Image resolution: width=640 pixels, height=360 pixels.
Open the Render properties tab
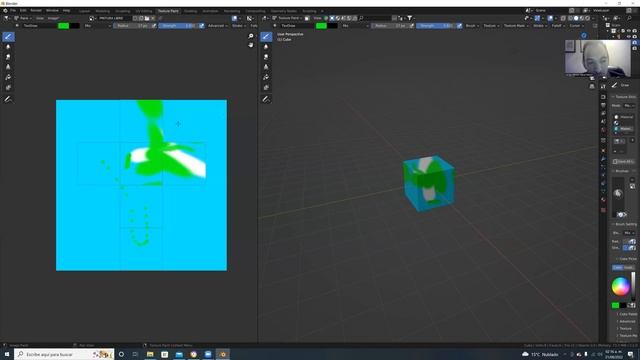click(603, 97)
